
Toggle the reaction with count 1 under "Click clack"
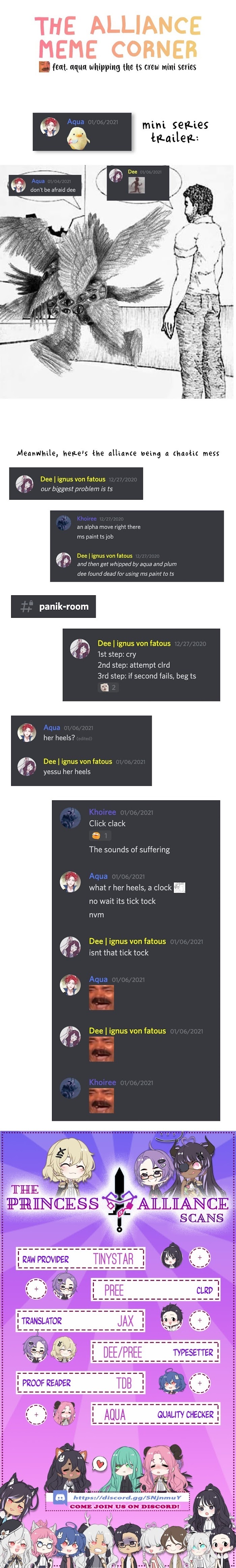coord(100,836)
